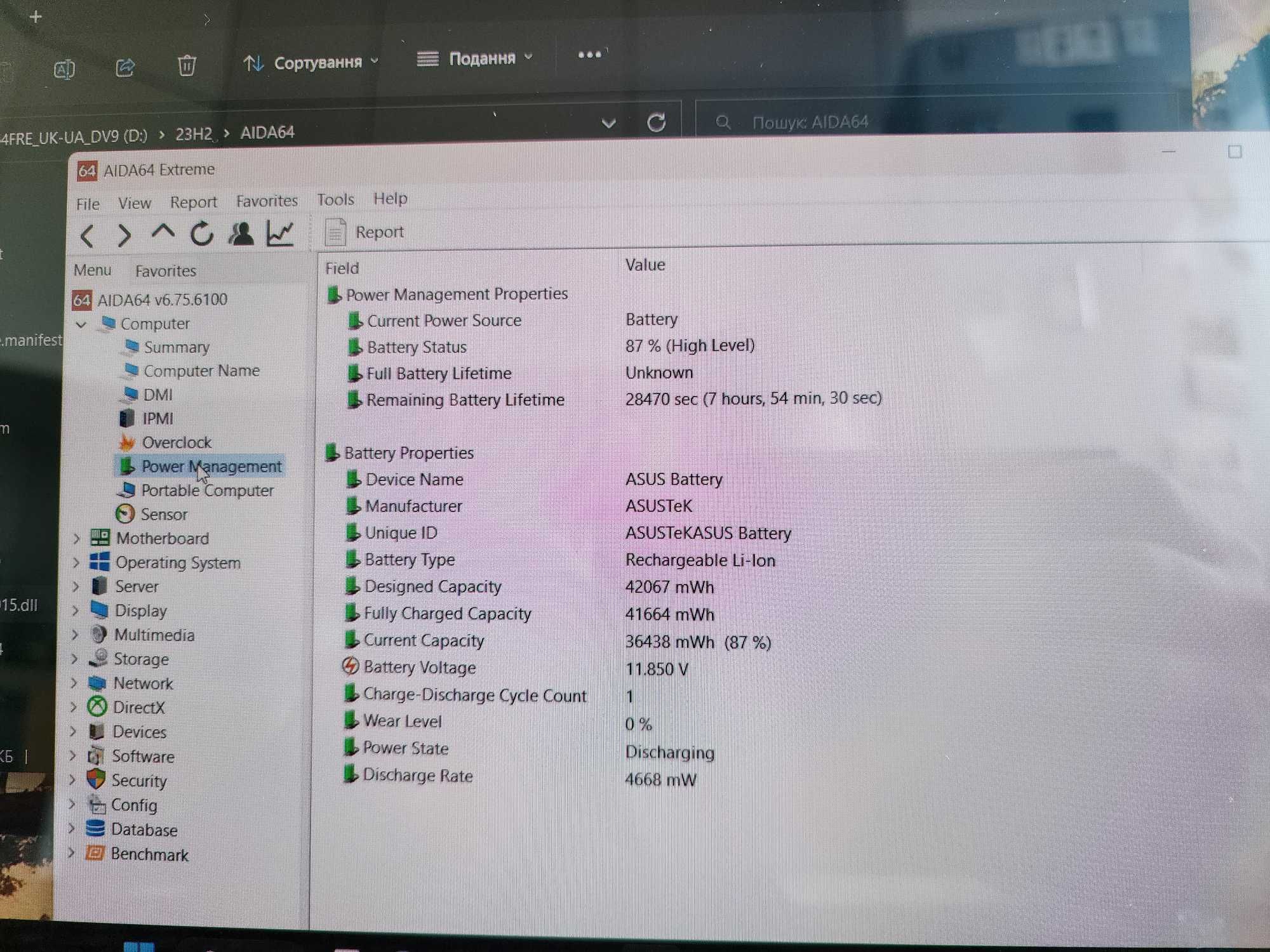Select the Designed Capacity row
Viewport: 1270px width, 952px height.
tap(529, 587)
